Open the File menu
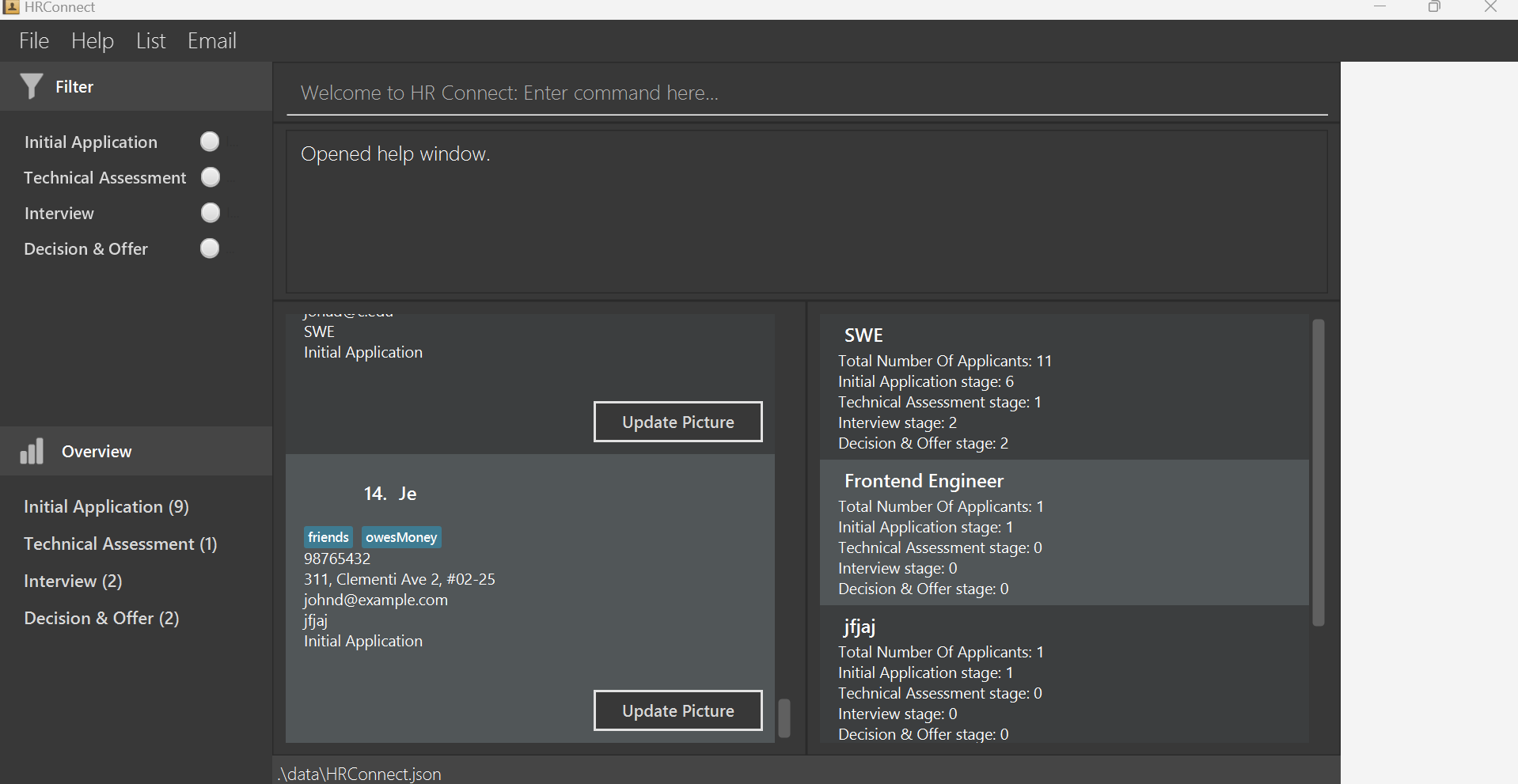1518x784 pixels. tap(34, 40)
